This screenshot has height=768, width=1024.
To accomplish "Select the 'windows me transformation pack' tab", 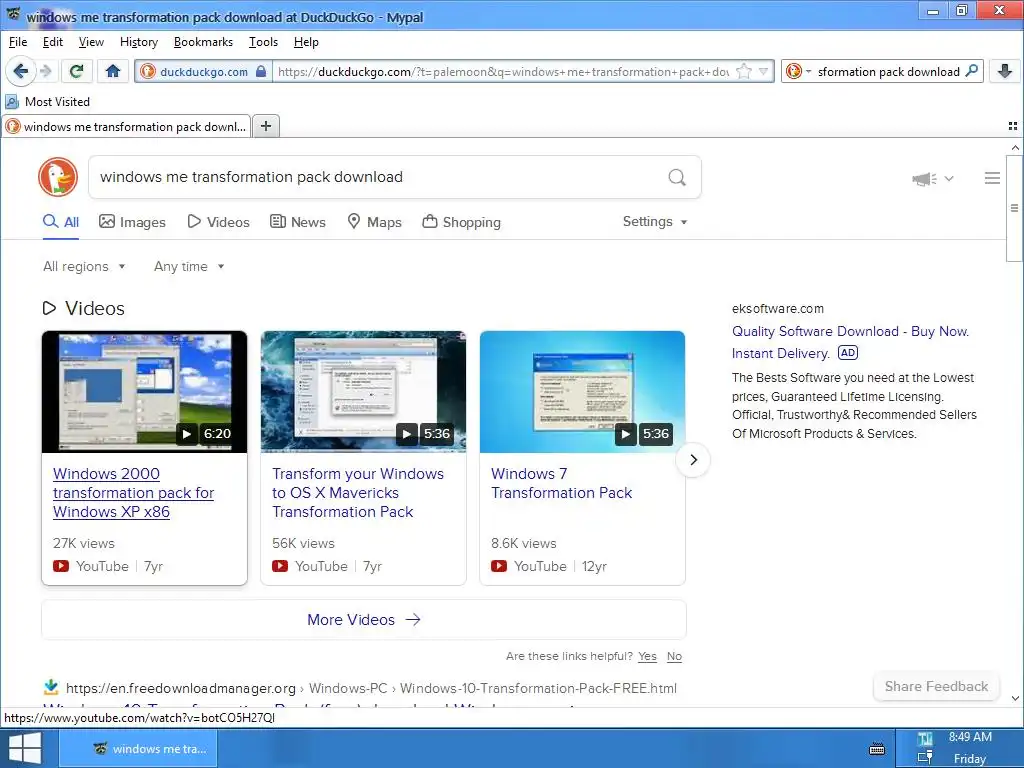I will click(x=127, y=126).
